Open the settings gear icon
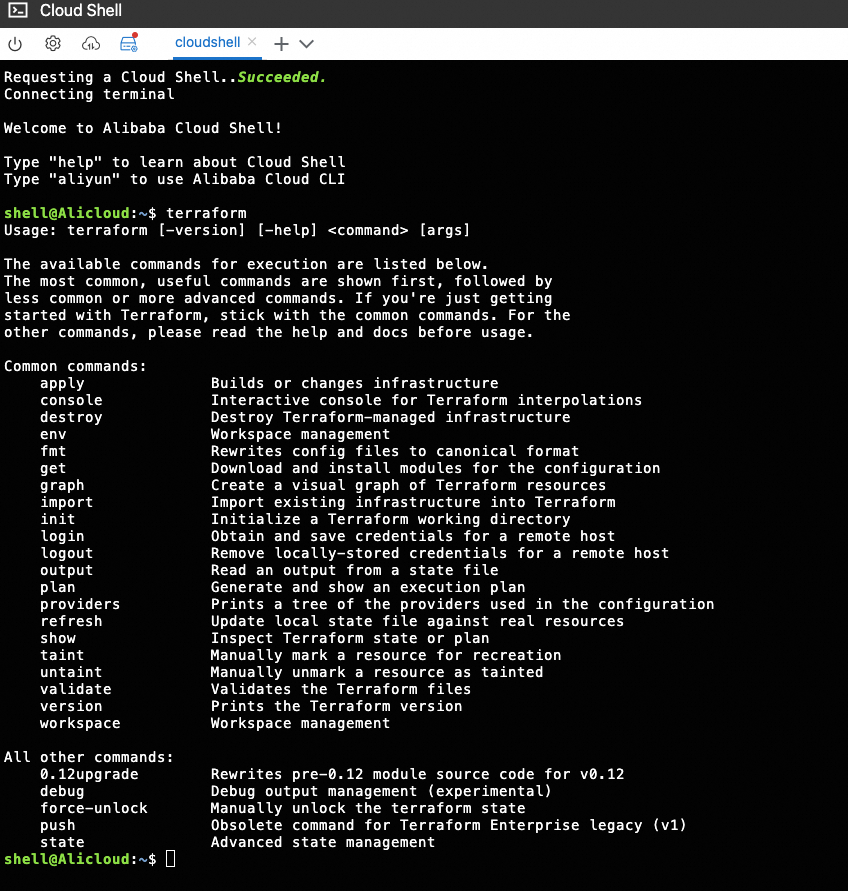This screenshot has width=848, height=891. coord(53,44)
